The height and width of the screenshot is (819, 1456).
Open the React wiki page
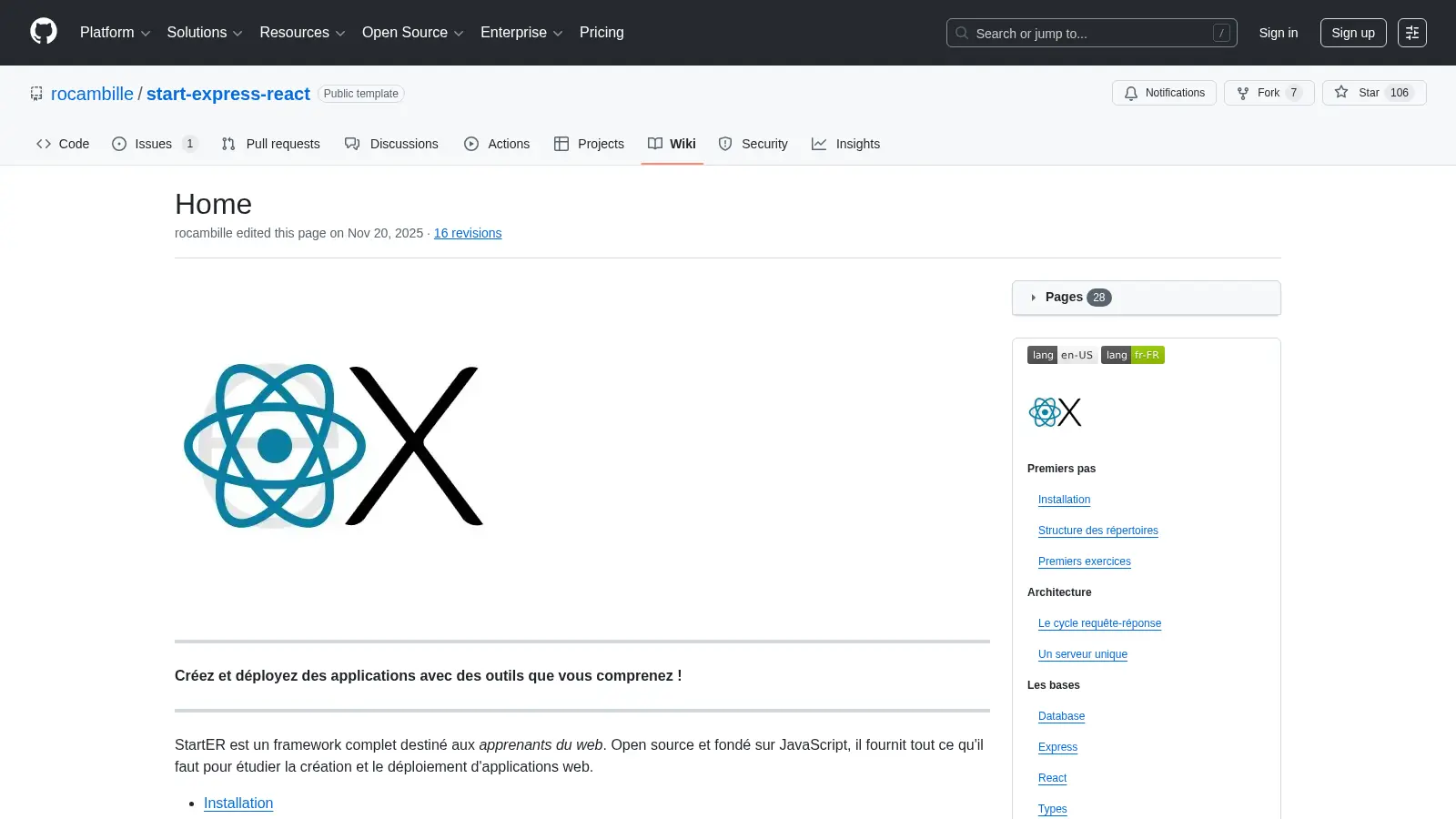click(x=1052, y=778)
